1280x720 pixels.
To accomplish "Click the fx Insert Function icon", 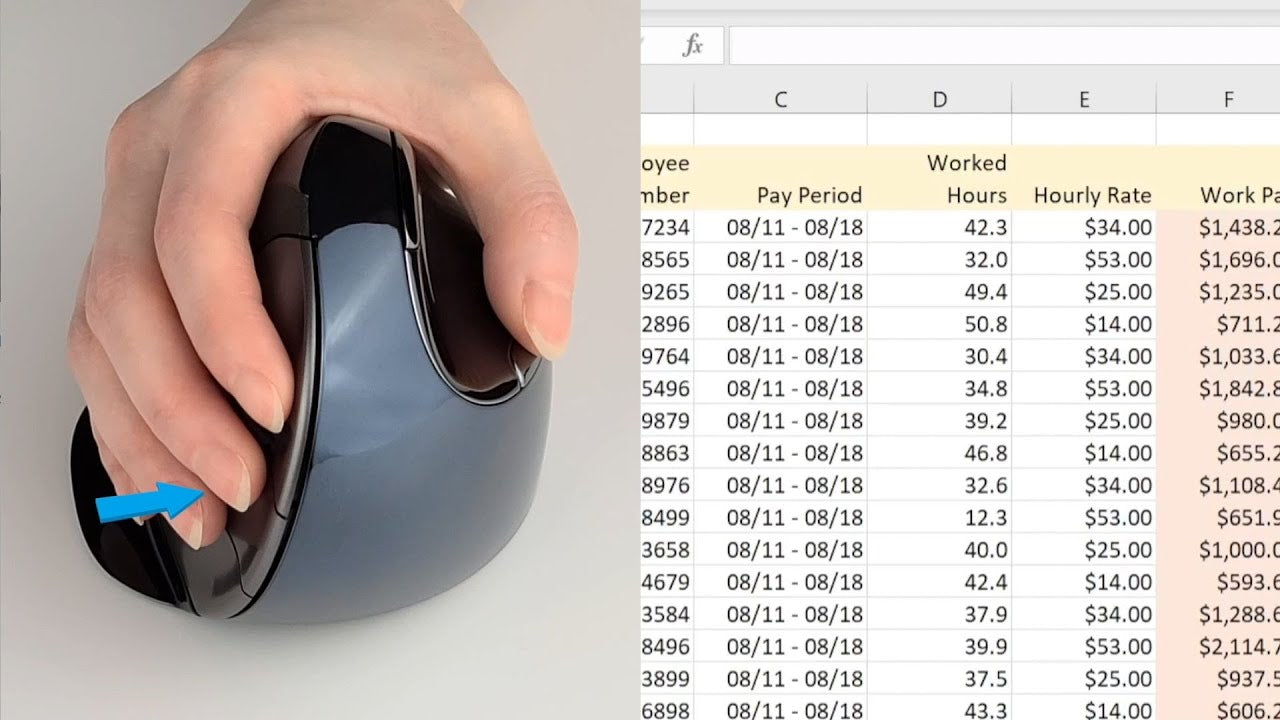I will coord(692,45).
